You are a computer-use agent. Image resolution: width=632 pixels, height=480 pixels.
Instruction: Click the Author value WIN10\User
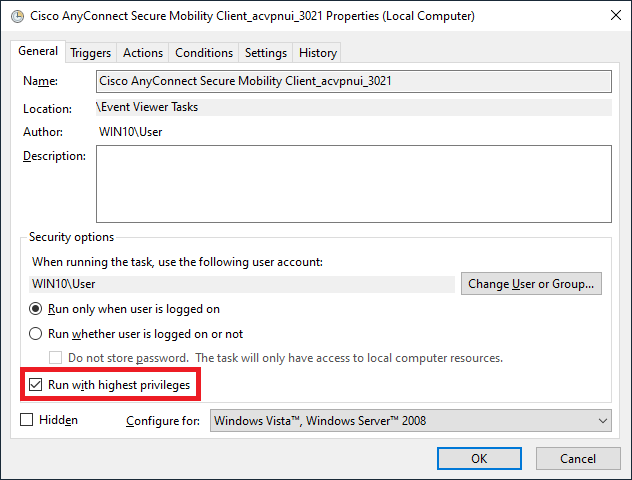tap(131, 132)
